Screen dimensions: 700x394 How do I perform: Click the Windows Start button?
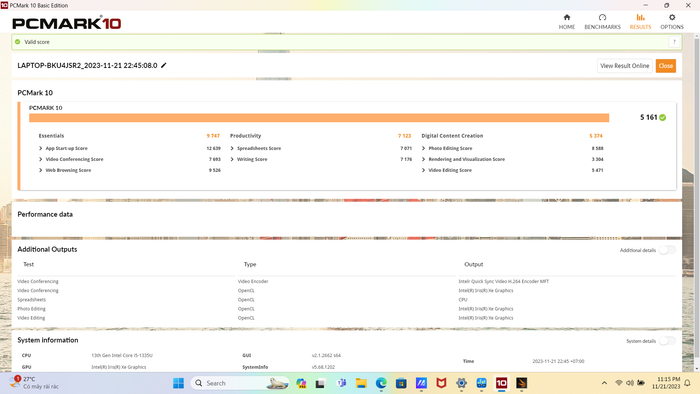pyautogui.click(x=178, y=383)
